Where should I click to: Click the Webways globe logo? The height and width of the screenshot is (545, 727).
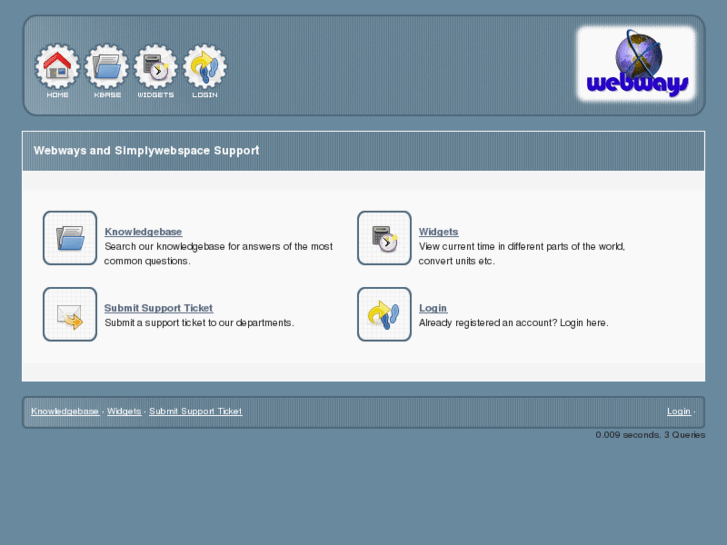(x=636, y=64)
